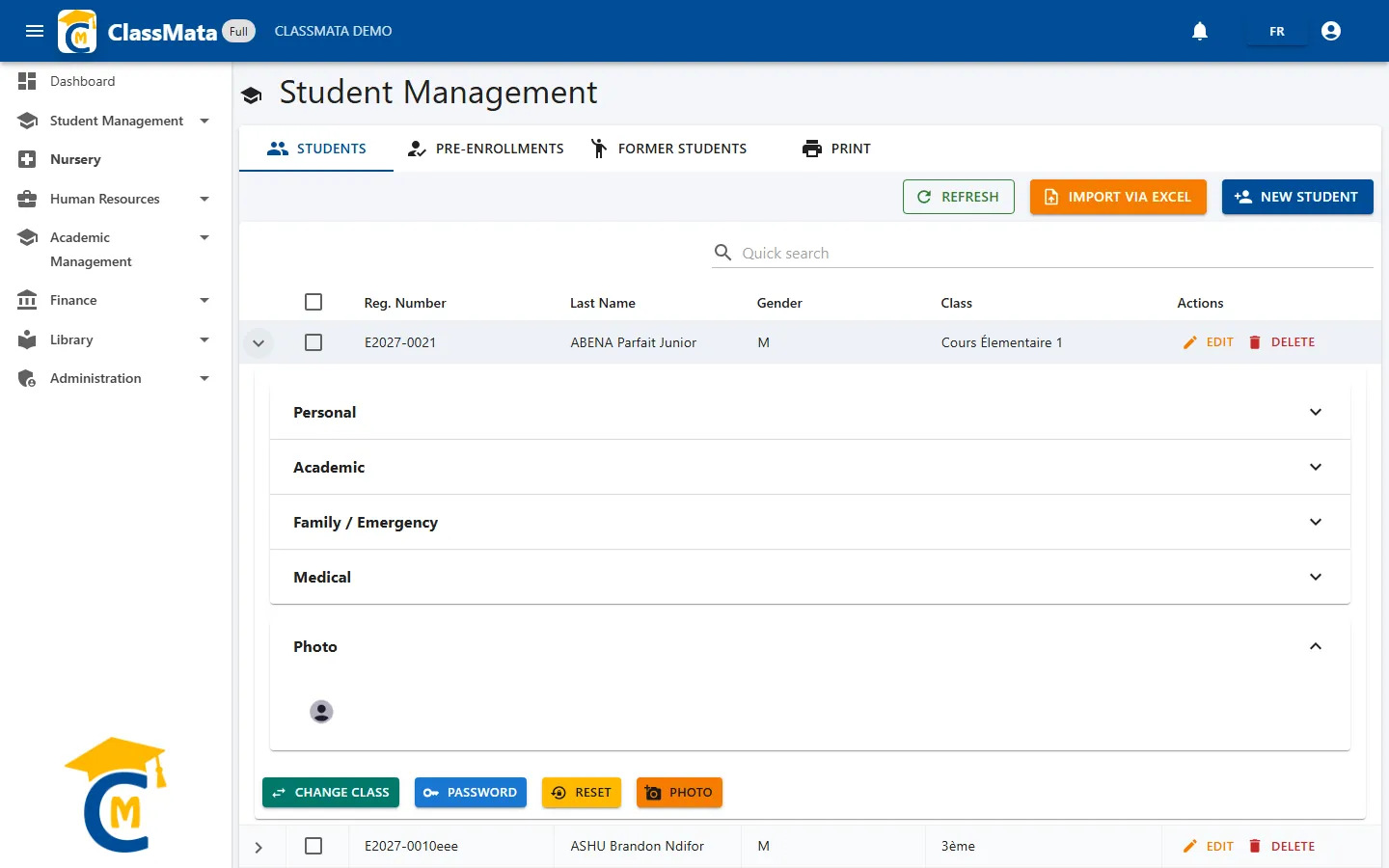Image resolution: width=1389 pixels, height=868 pixels.
Task: Check the box for E2027-0010eee
Action: 313,846
